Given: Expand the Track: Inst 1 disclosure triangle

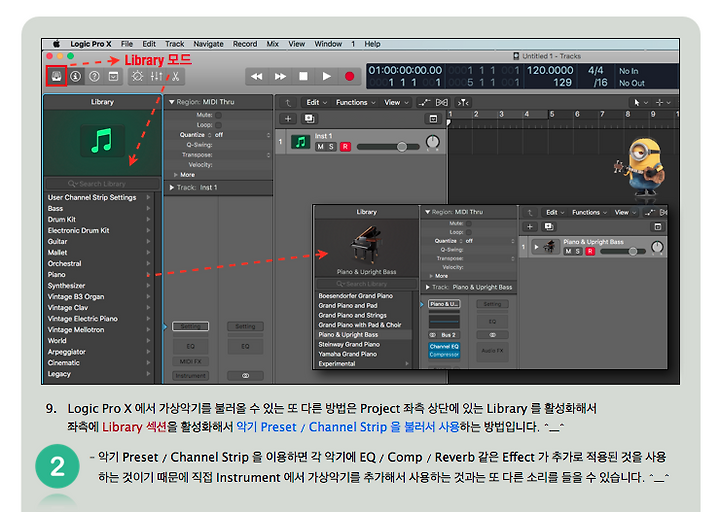Looking at the screenshot, I should [x=172, y=187].
